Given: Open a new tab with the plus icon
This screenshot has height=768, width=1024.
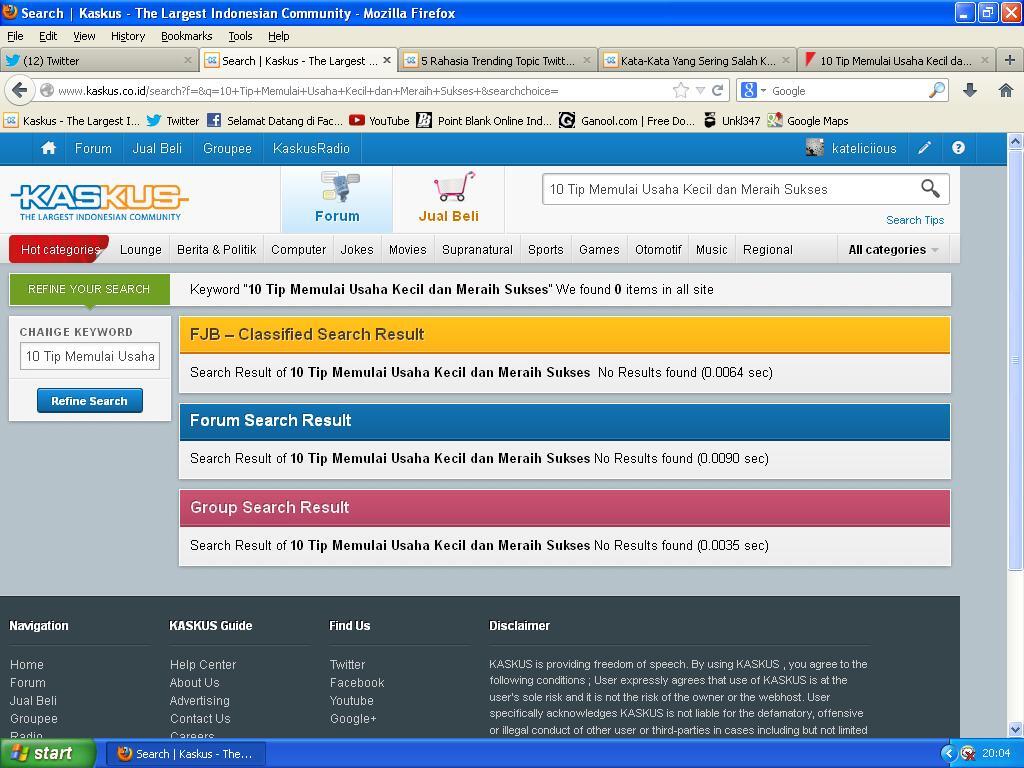Looking at the screenshot, I should [x=1010, y=60].
